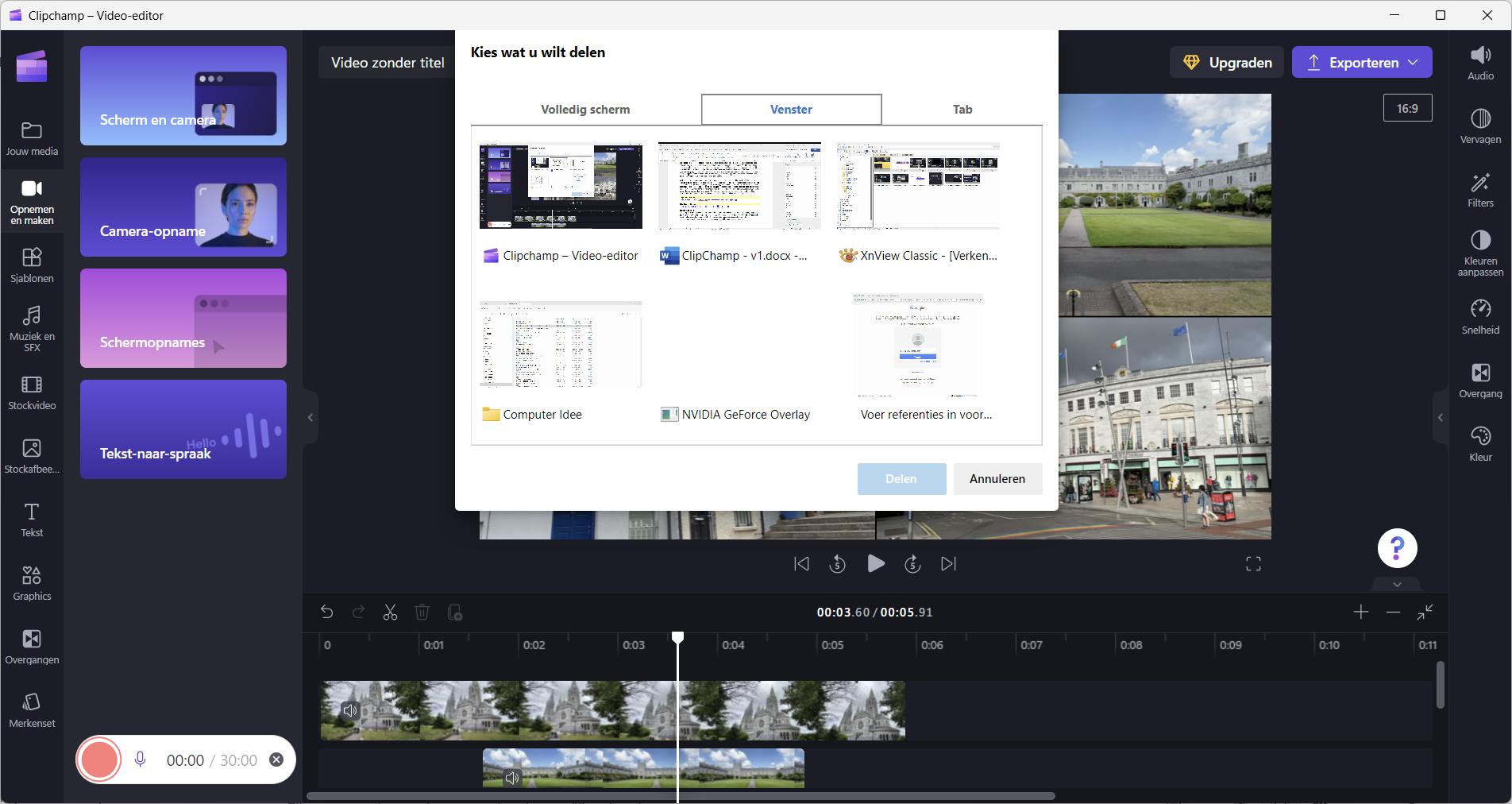This screenshot has width=1512, height=804.
Task: Undo the last edit
Action: [326, 613]
